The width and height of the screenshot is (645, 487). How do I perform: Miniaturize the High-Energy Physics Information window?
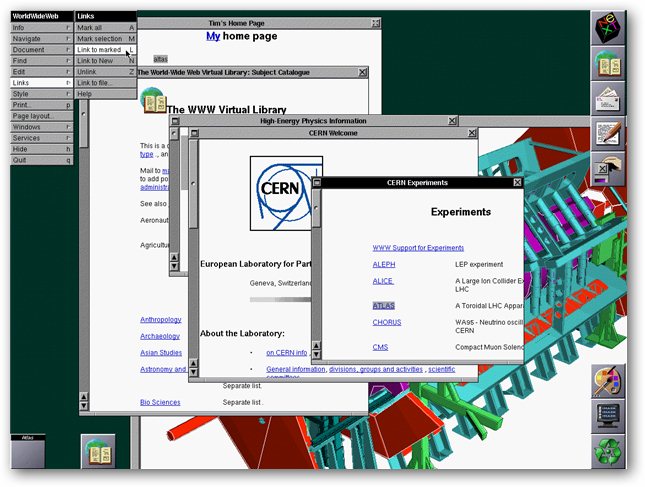pos(175,121)
